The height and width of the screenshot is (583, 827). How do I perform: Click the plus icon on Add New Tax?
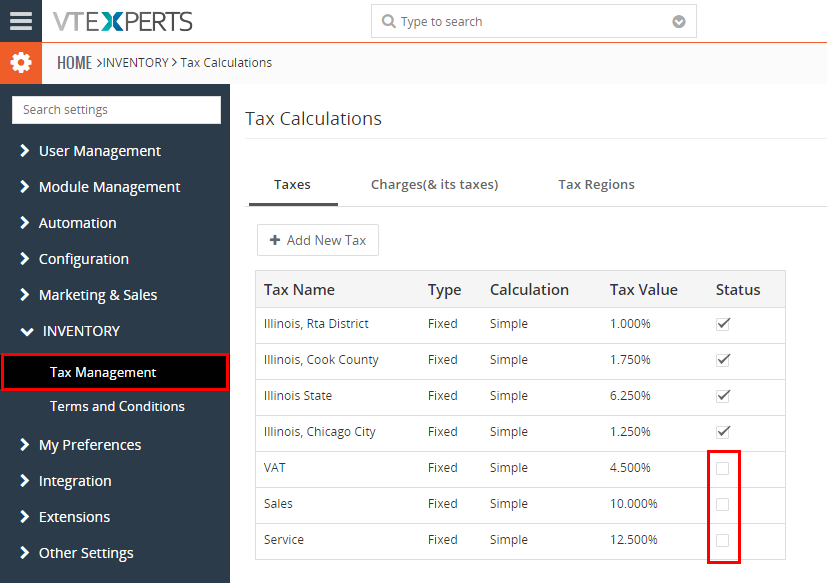(274, 240)
